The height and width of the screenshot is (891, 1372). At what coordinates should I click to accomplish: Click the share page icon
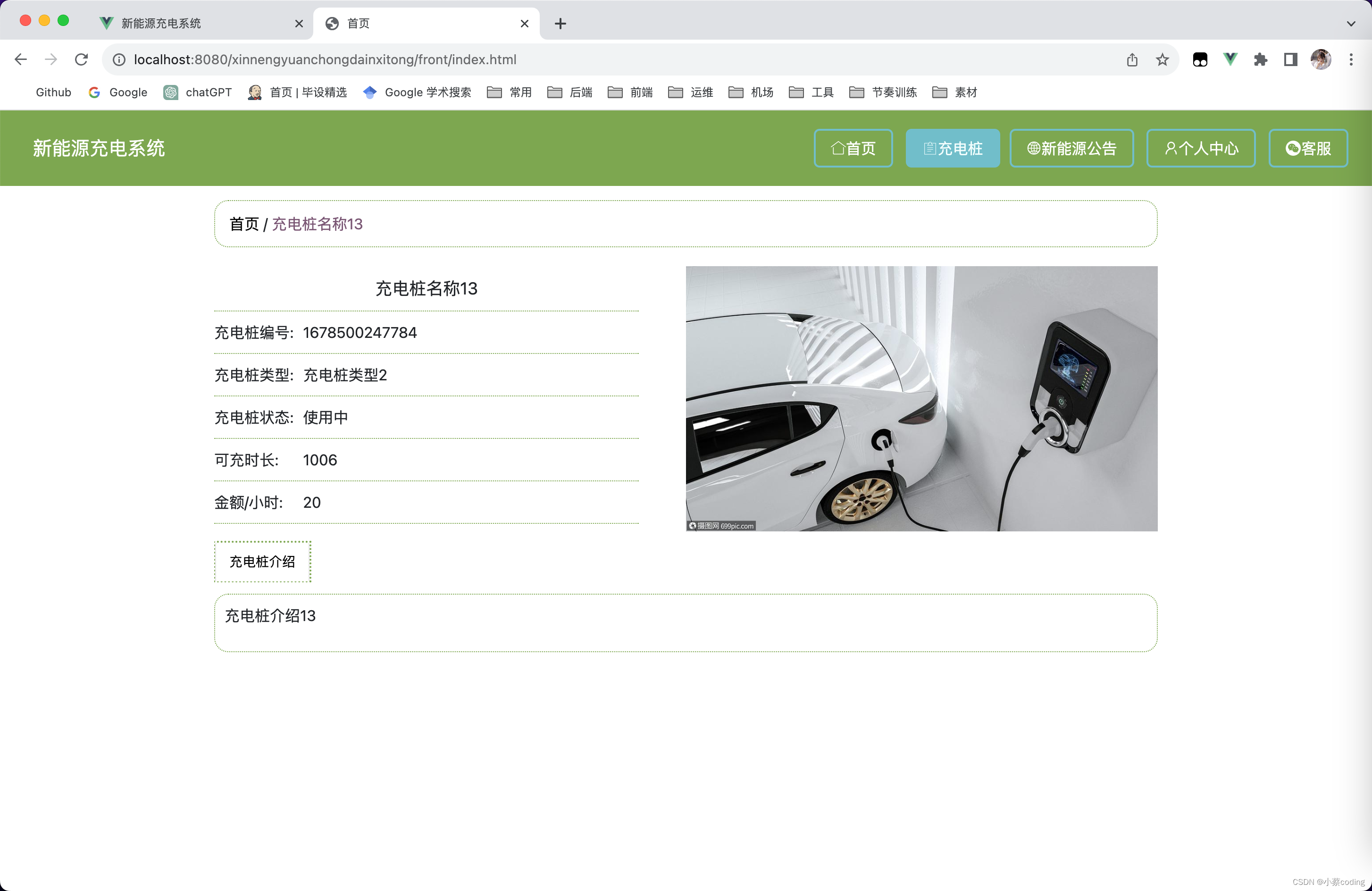point(1132,59)
